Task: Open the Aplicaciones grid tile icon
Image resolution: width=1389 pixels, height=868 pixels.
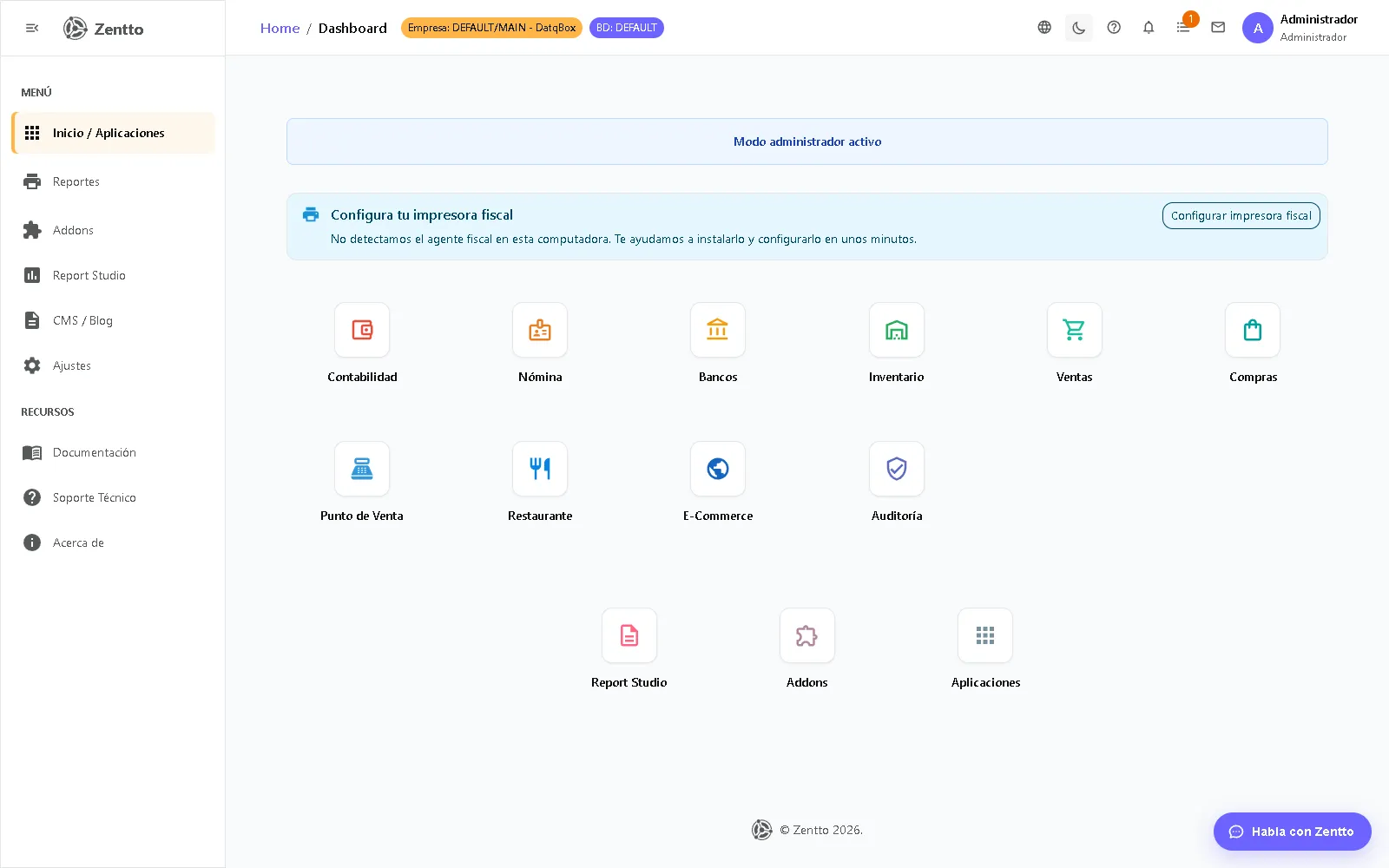Action: pyautogui.click(x=985, y=635)
